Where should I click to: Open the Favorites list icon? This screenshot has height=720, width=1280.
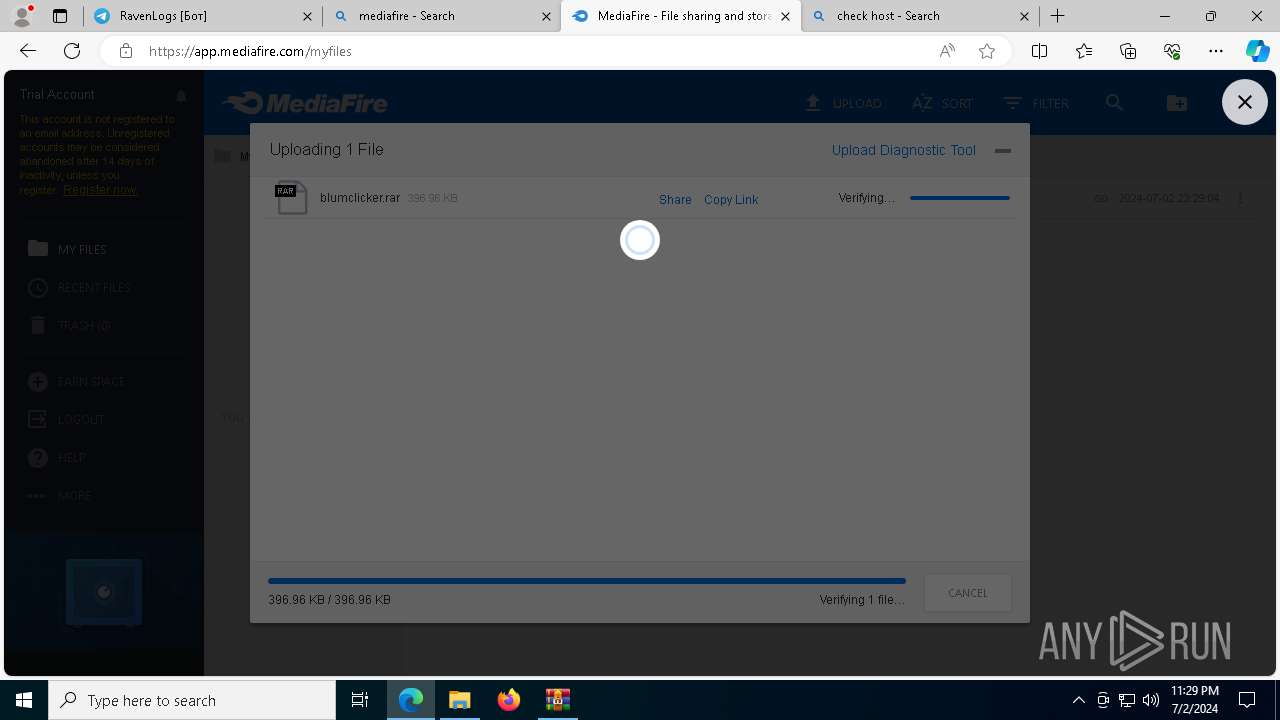[1084, 51]
